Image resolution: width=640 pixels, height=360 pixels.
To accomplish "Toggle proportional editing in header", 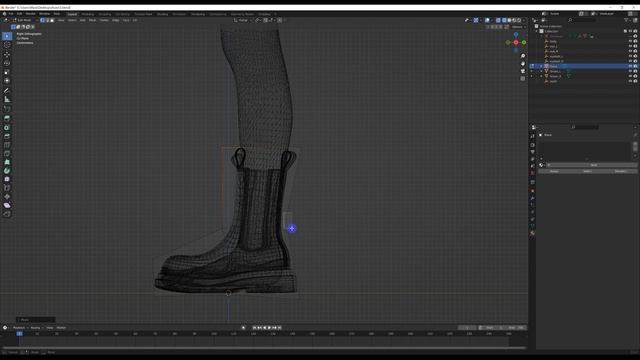I will click(x=280, y=20).
